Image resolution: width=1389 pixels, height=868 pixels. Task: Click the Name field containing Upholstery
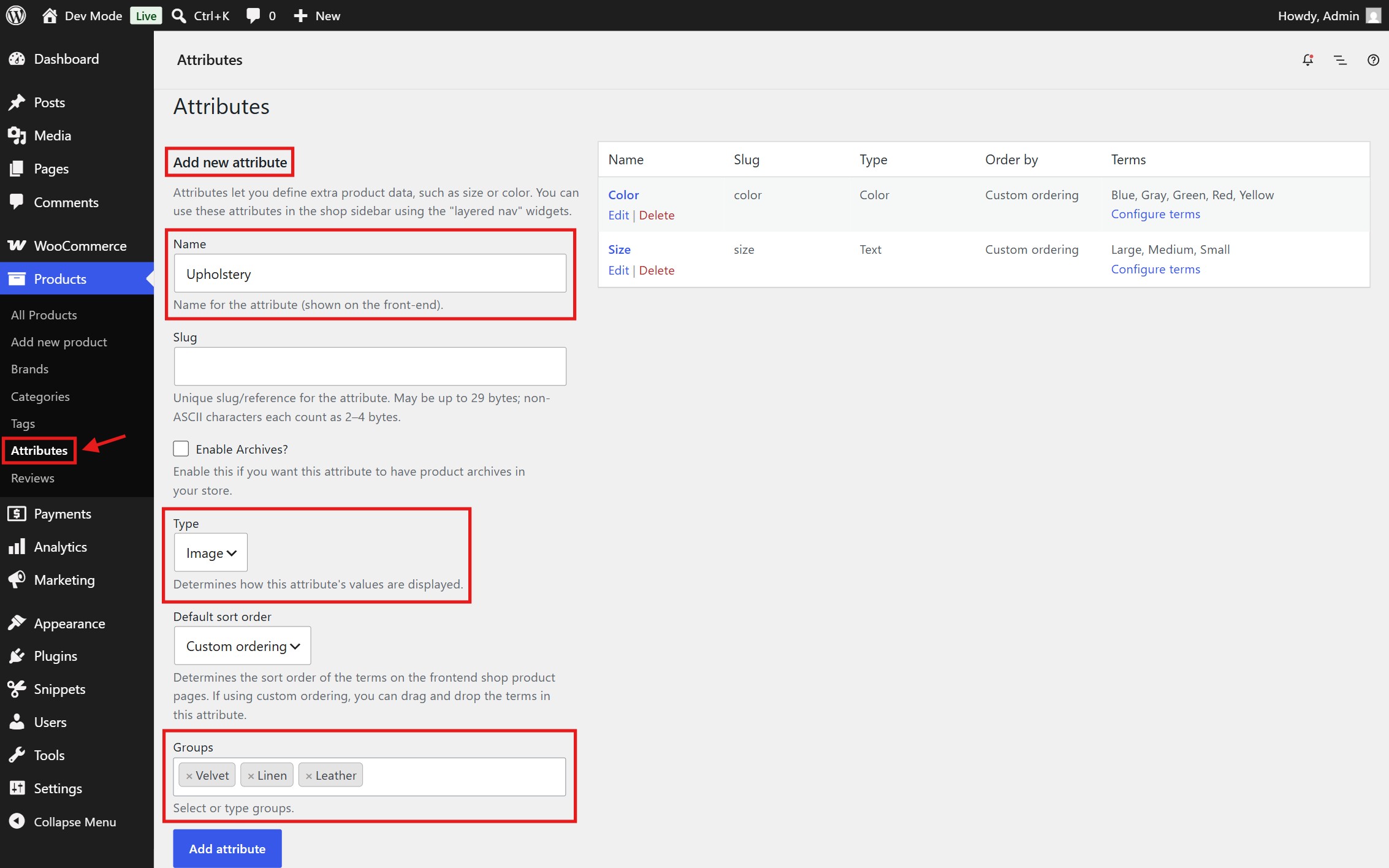(x=370, y=273)
